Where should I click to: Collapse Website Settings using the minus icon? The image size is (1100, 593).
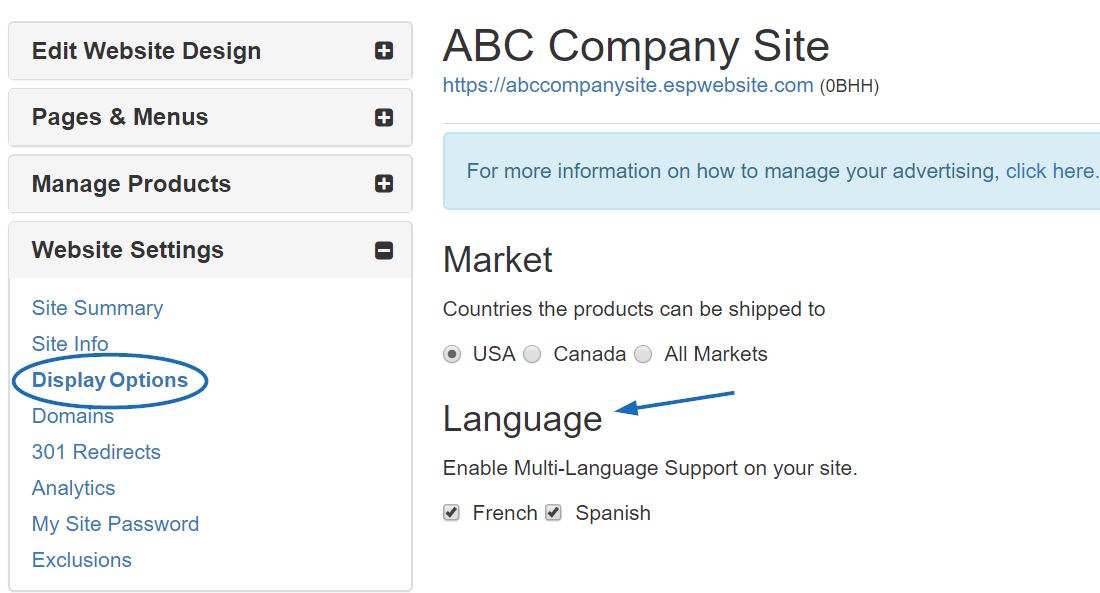(x=384, y=251)
